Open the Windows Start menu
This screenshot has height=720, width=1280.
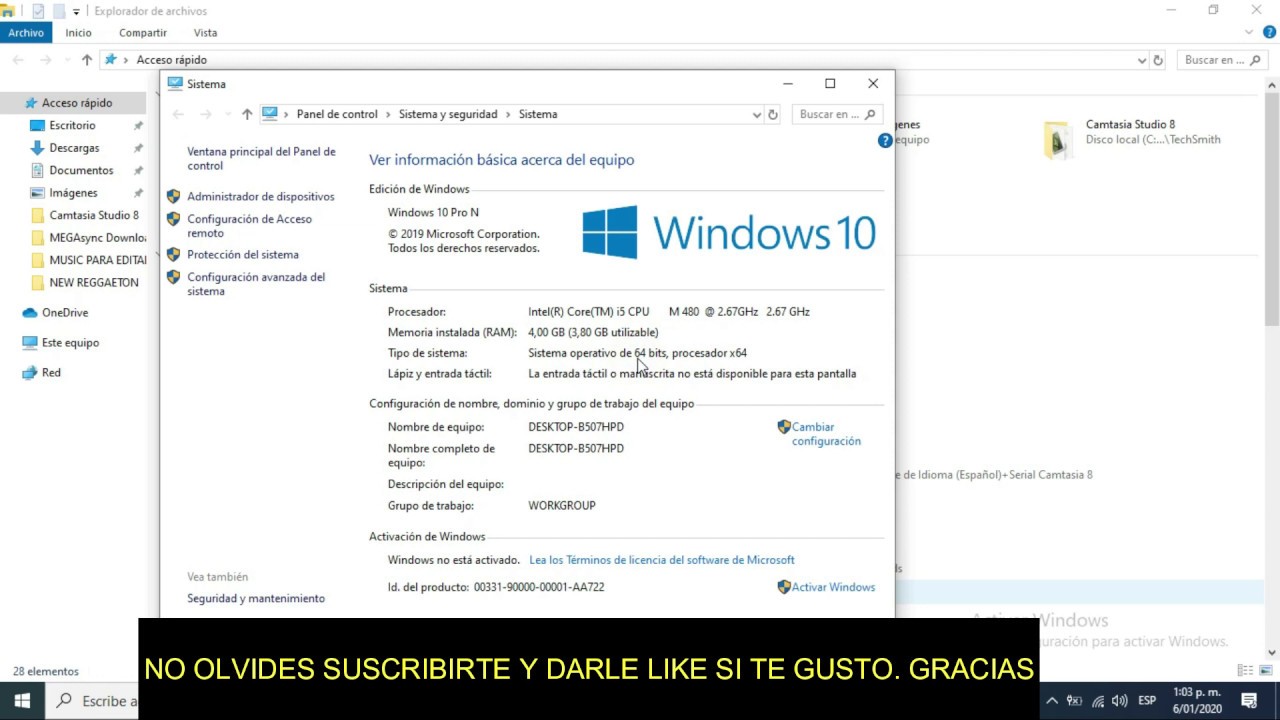[22, 700]
